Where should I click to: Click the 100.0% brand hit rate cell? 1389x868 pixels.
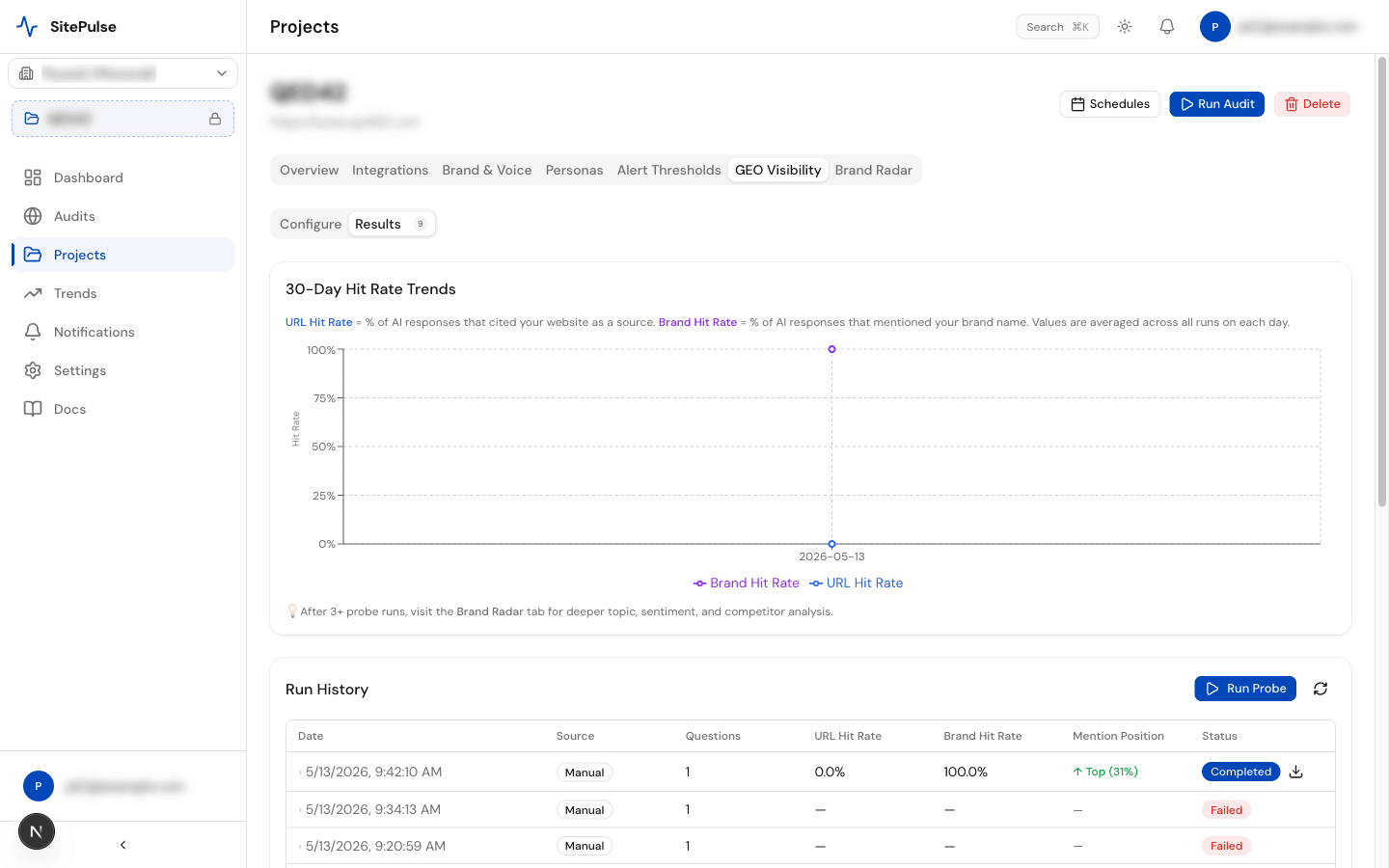tap(966, 772)
